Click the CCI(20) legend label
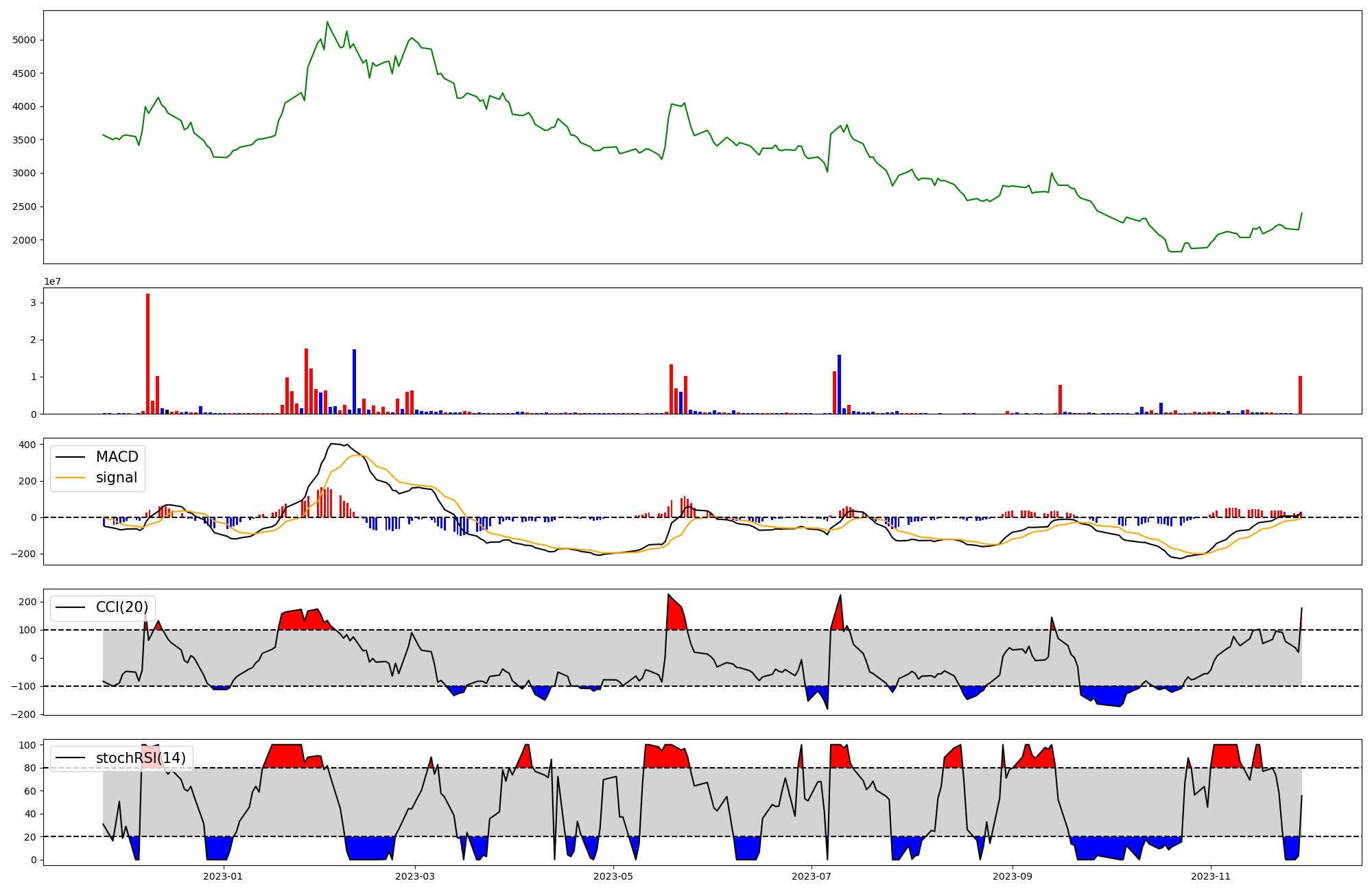Screen dimensions: 1372x892 click(121, 607)
